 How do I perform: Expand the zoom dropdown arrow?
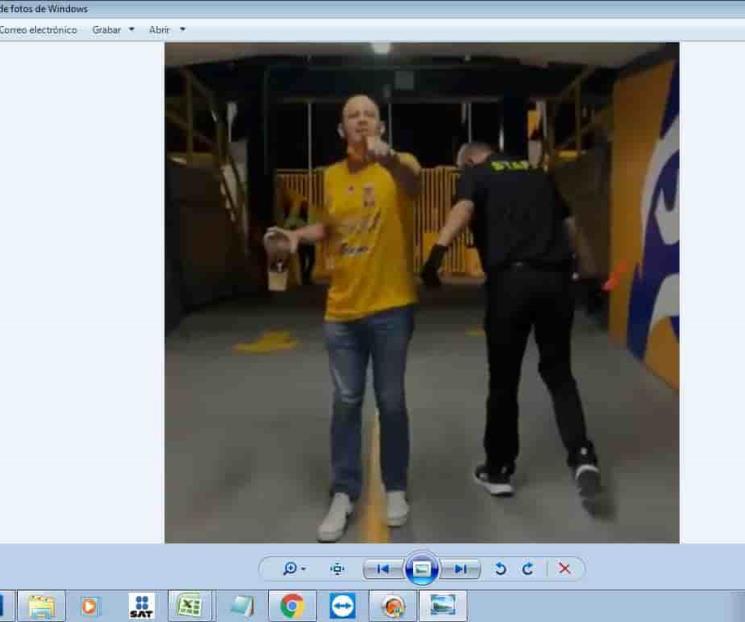click(304, 569)
